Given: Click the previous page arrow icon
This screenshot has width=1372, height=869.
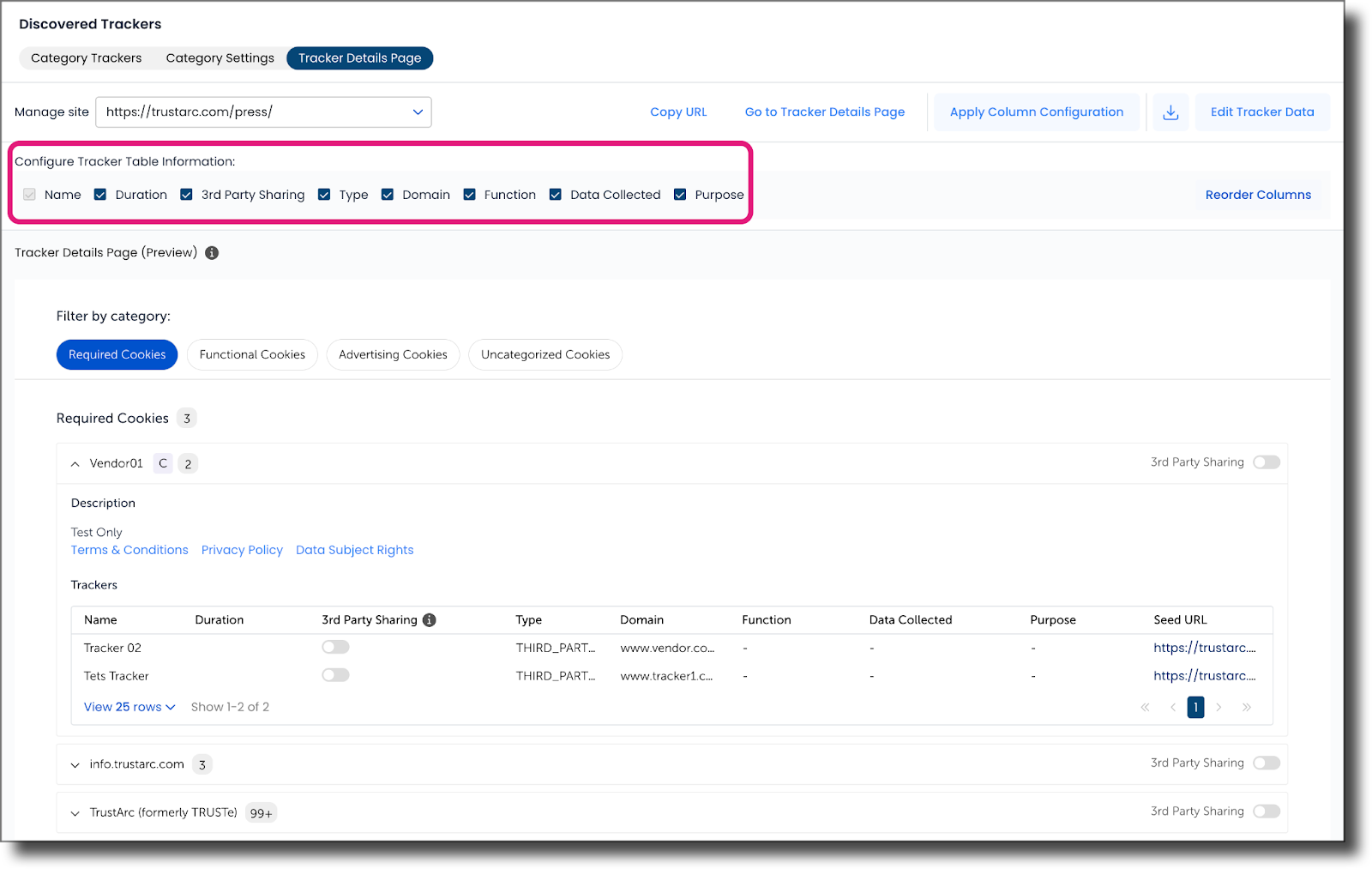Looking at the screenshot, I should [1172, 707].
